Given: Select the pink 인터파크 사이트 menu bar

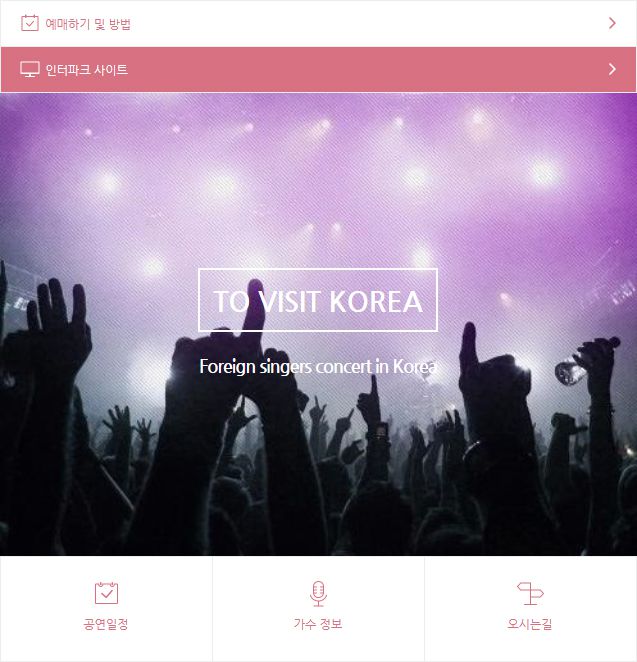Looking at the screenshot, I should [318, 70].
